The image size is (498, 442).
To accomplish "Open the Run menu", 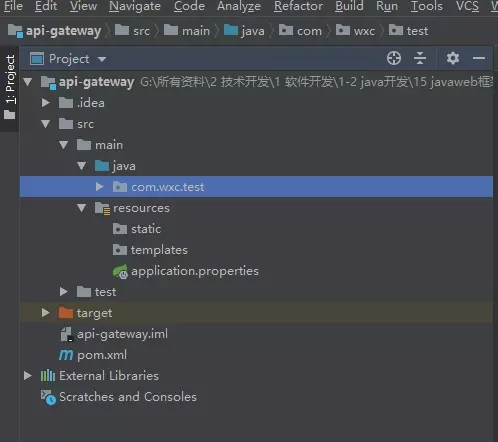I will pos(387,6).
